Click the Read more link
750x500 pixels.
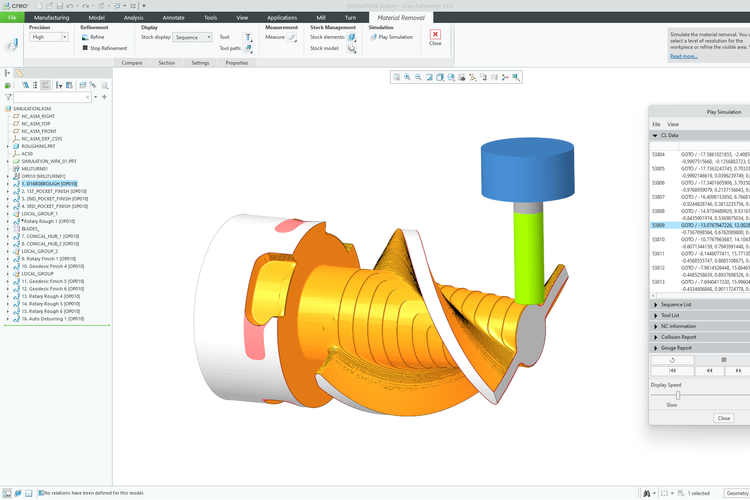(684, 56)
